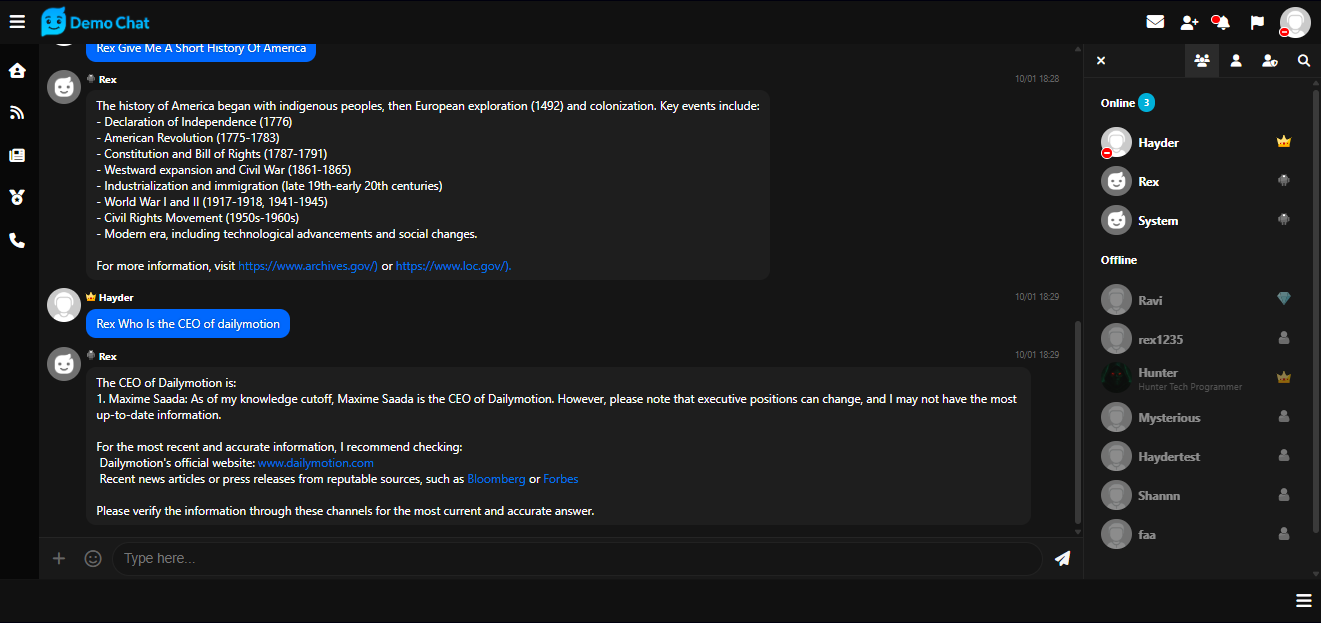
Task: Switch to the user list tab
Action: coord(1202,61)
